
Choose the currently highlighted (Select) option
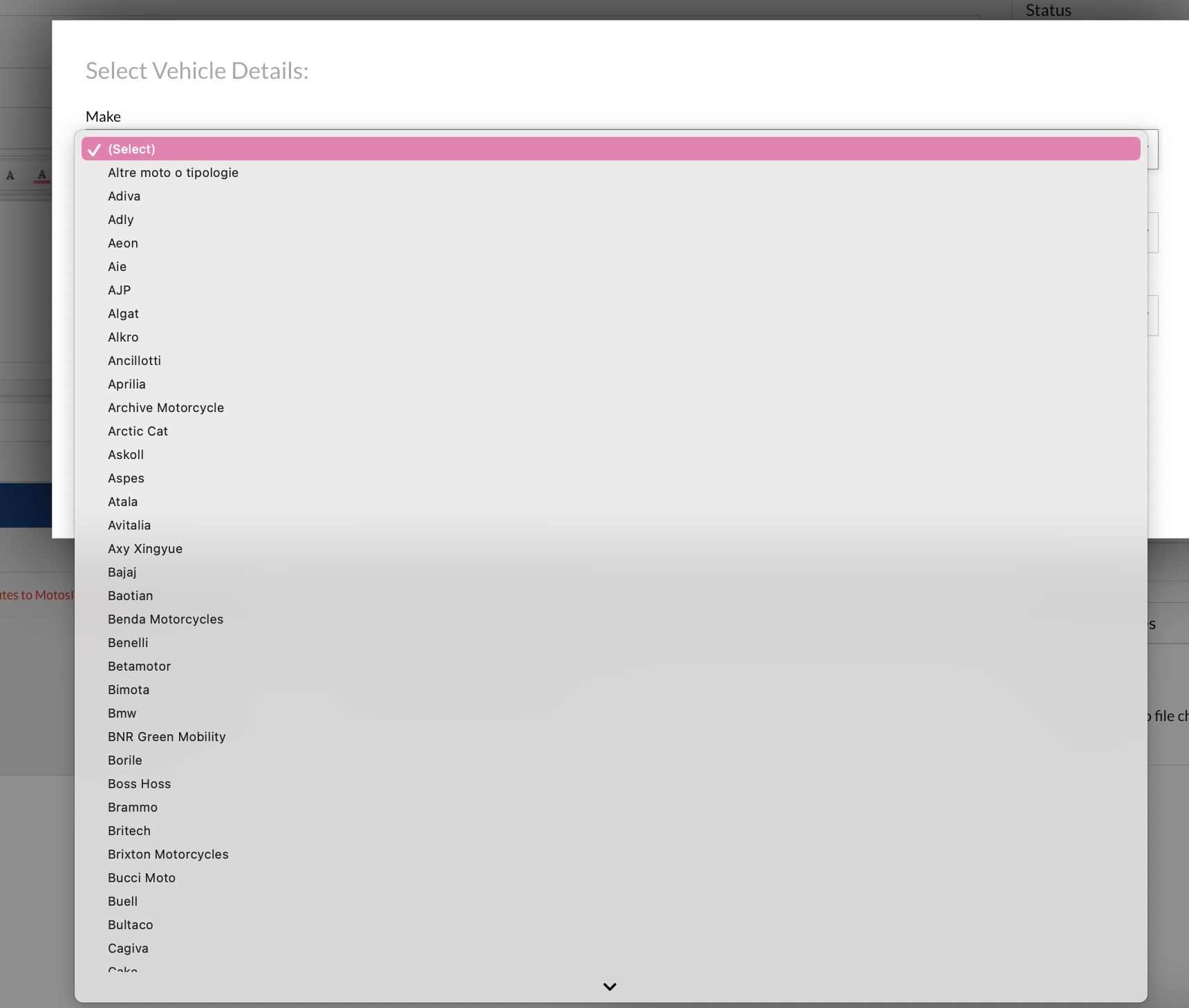[131, 149]
